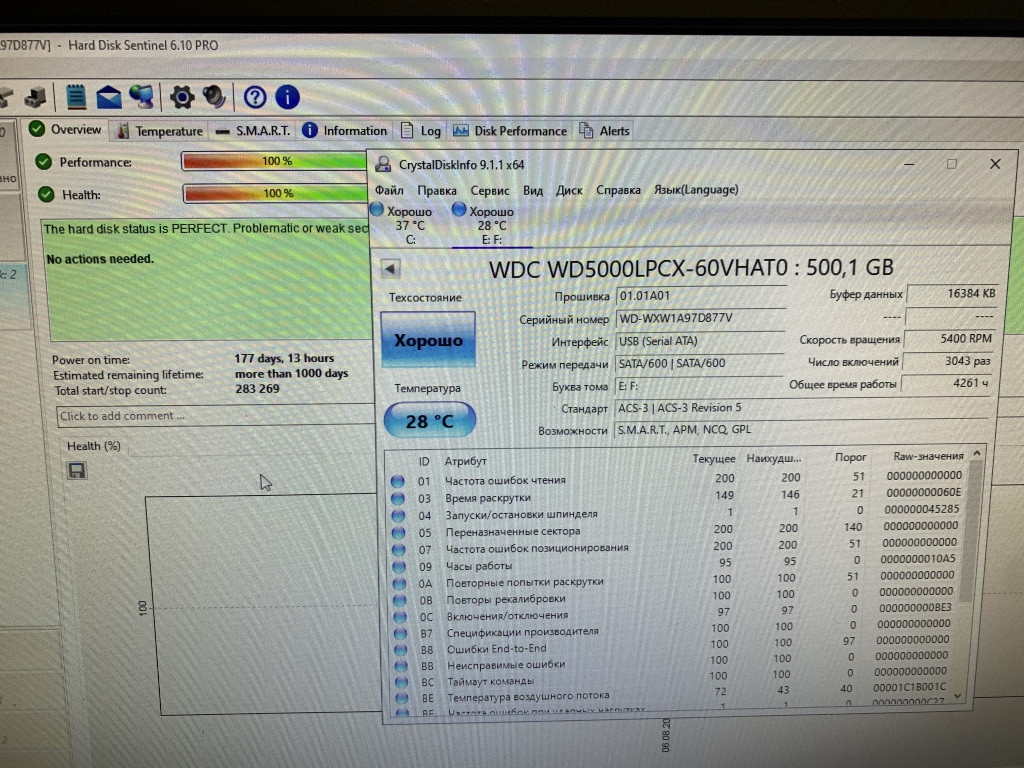Click the serial number field WD-WXW1A97D877V
This screenshot has height=768, width=1024.
pyautogui.click(x=701, y=318)
